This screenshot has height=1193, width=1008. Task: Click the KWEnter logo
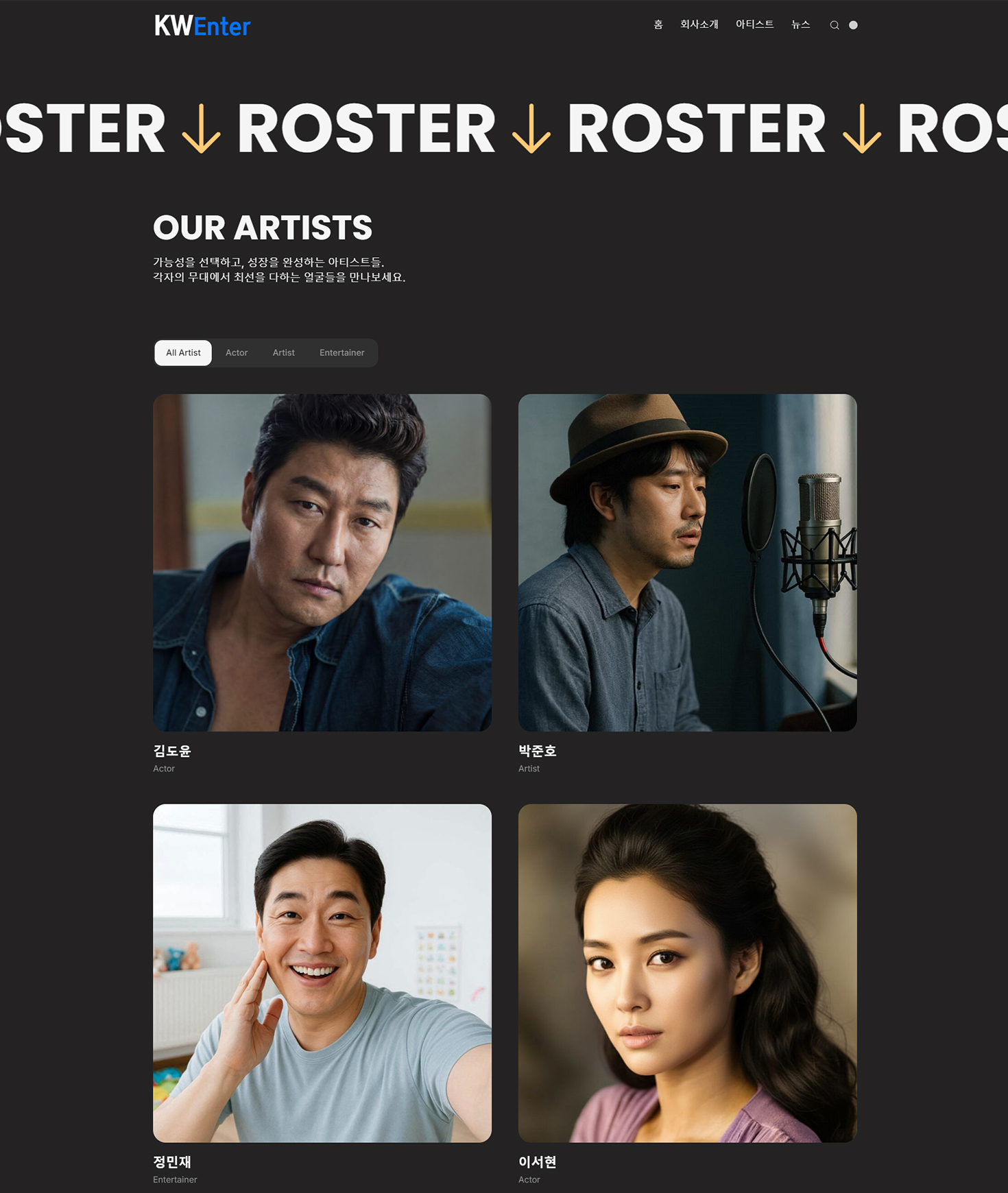click(202, 26)
